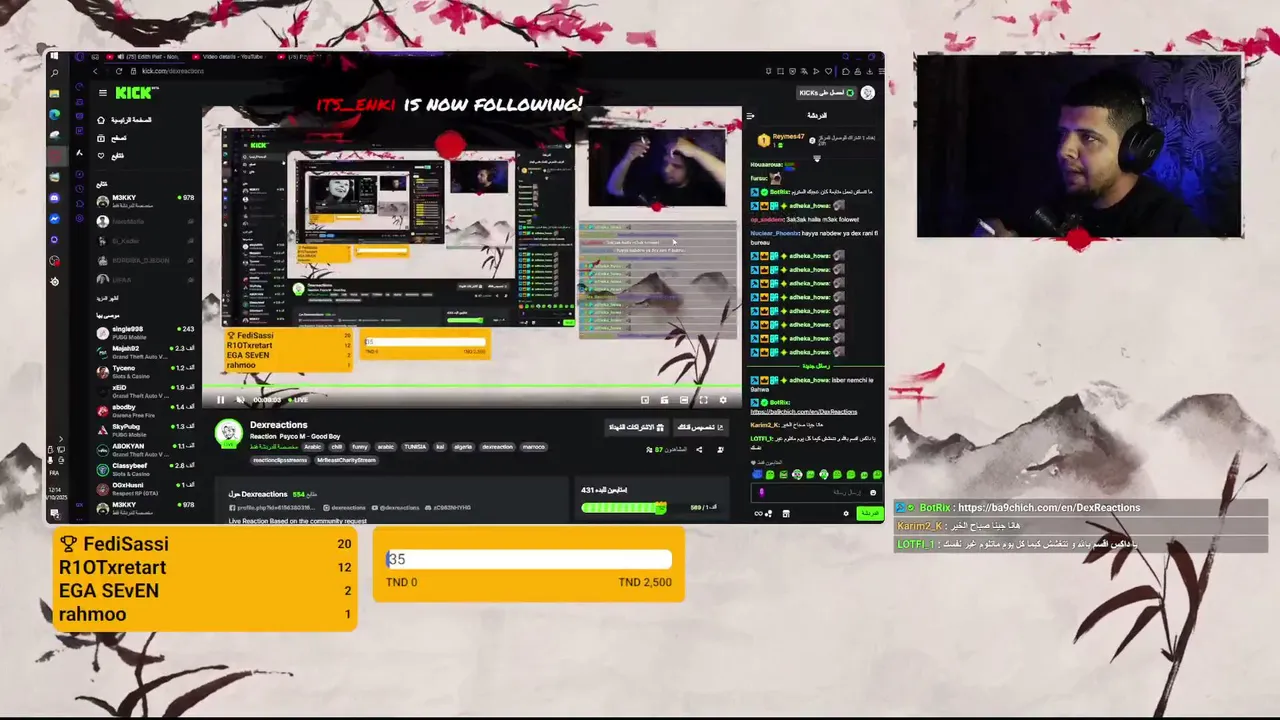
Task: Click the subscribe button beside gift subs
Action: click(700, 427)
